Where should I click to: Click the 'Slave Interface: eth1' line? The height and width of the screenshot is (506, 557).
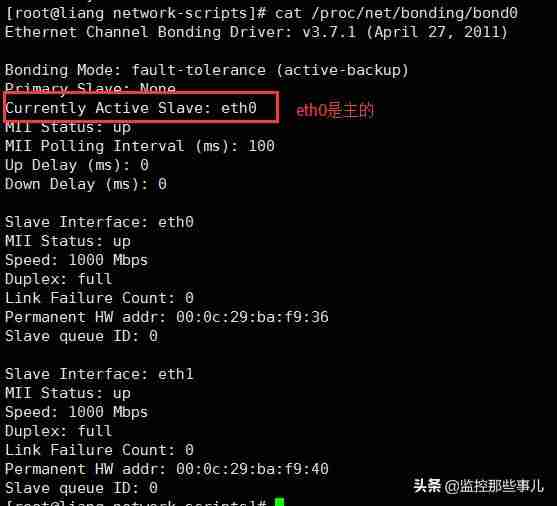click(99, 374)
